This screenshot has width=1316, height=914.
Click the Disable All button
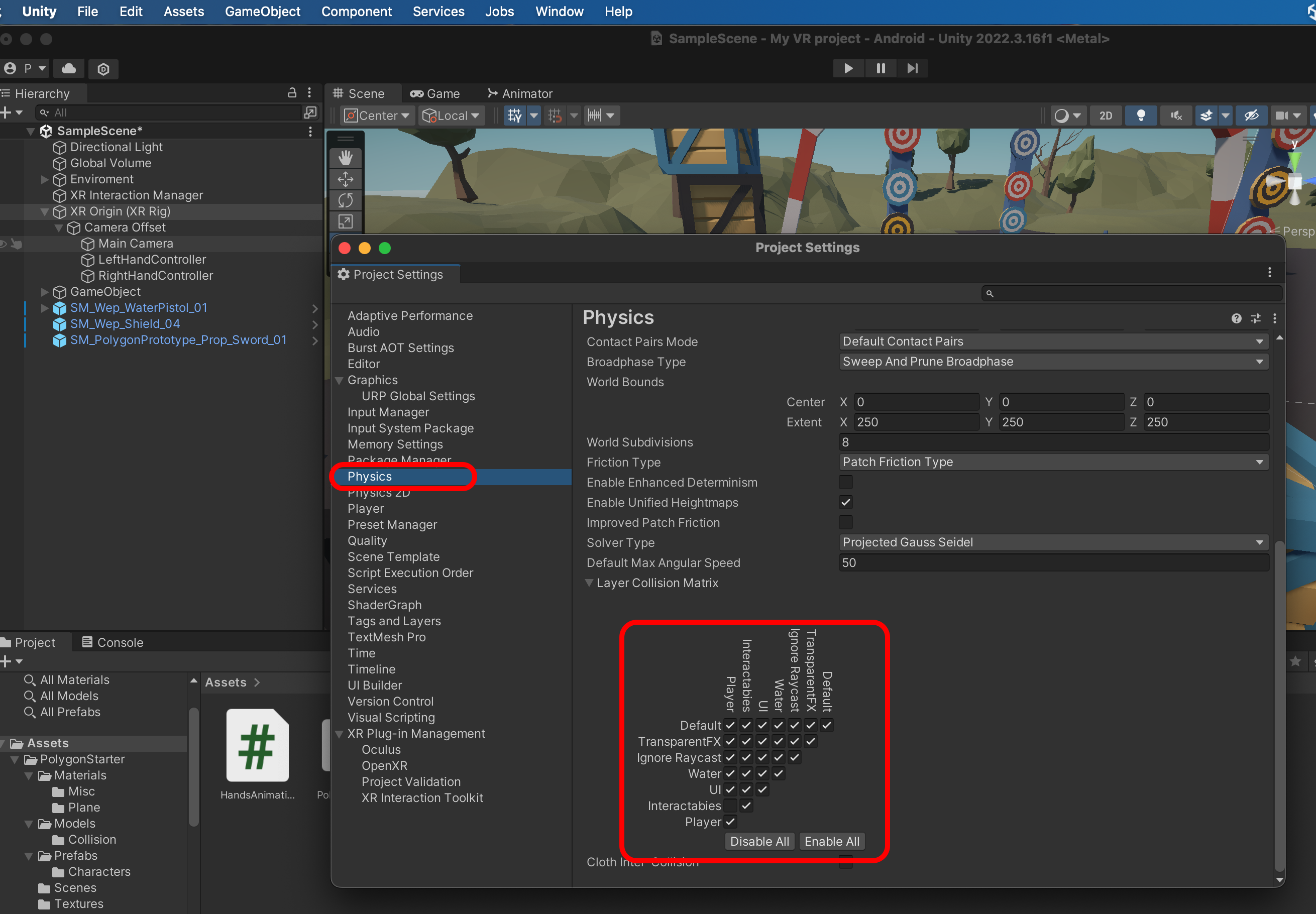759,841
